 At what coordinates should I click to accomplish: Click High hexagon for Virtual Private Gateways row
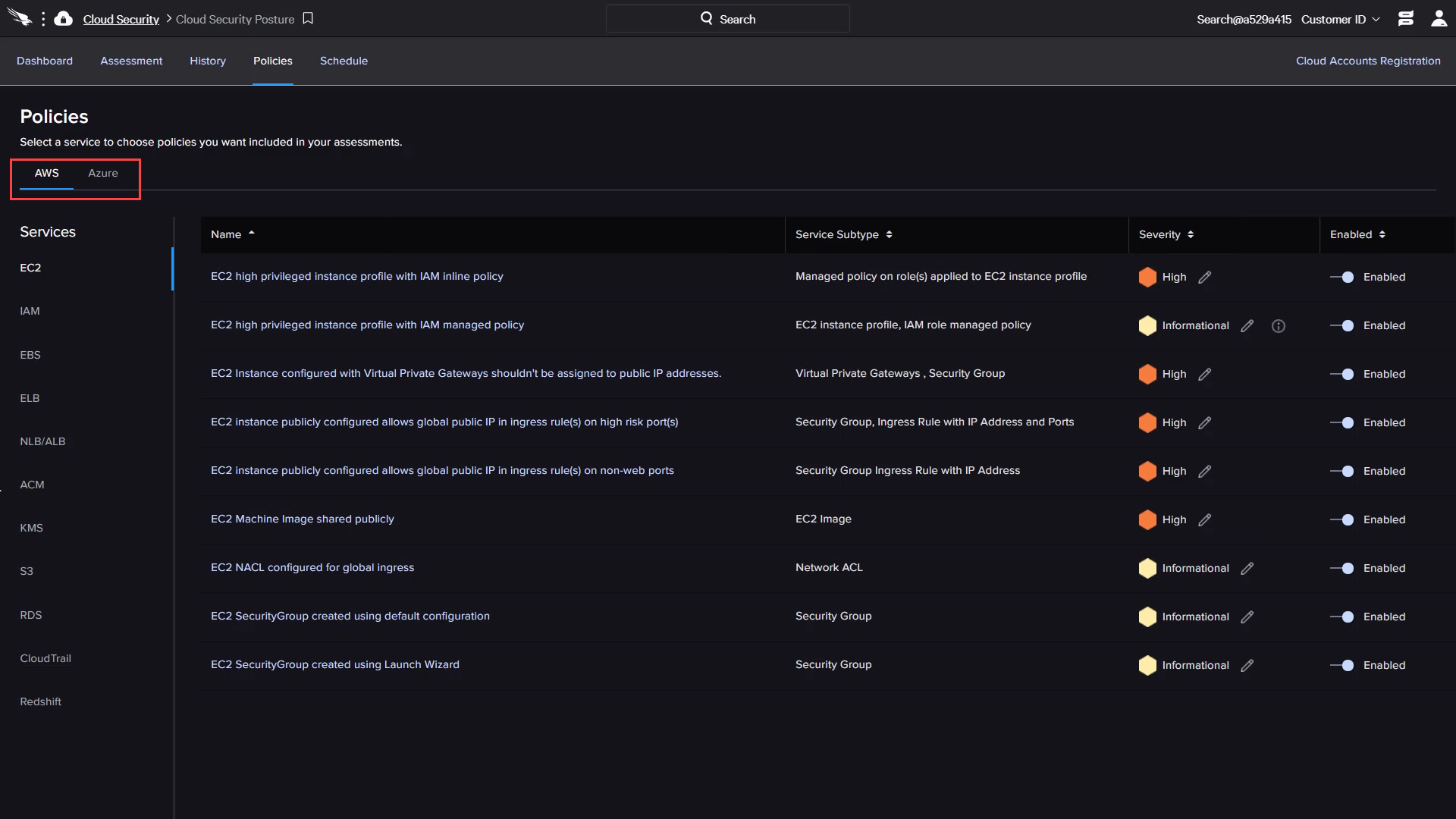point(1147,374)
